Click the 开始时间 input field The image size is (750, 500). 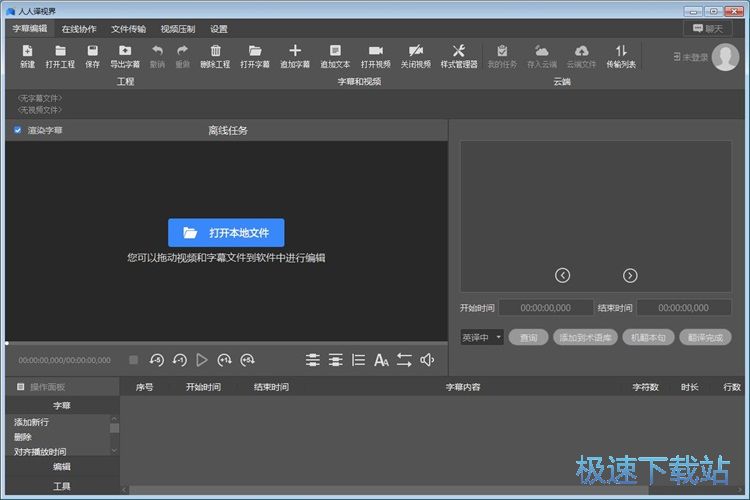click(x=546, y=308)
